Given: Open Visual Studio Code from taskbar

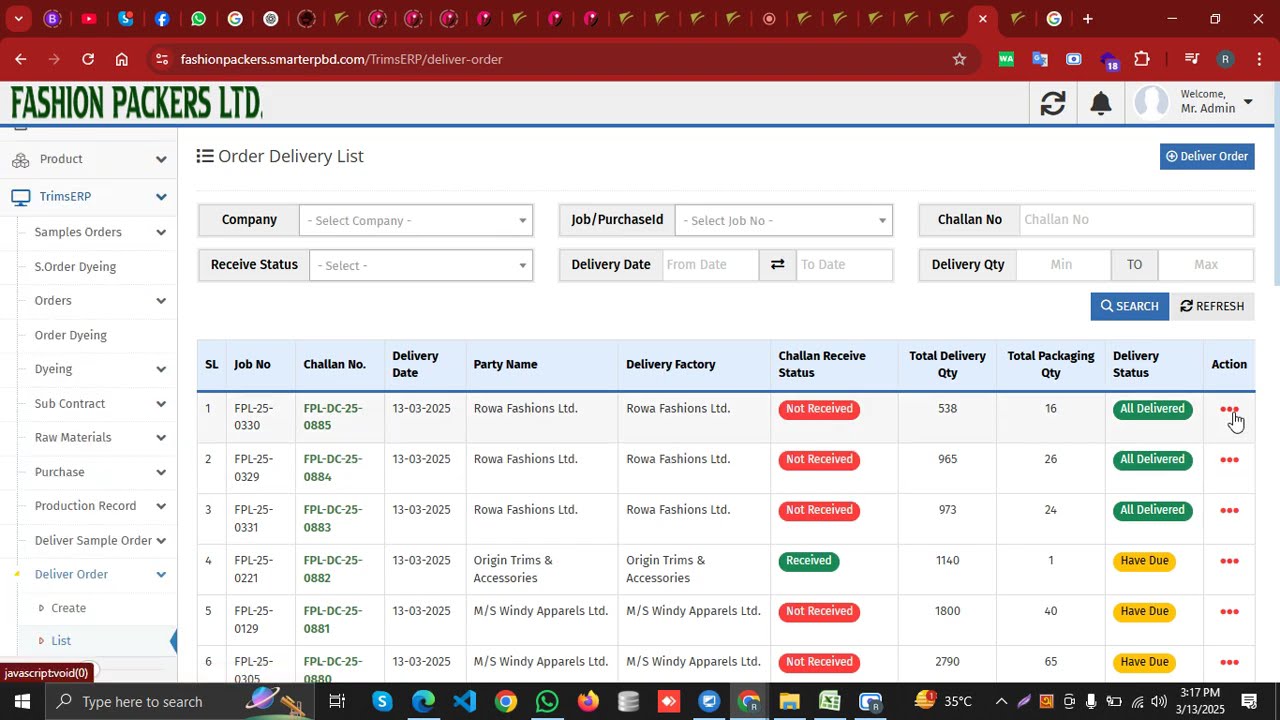Looking at the screenshot, I should coord(464,701).
